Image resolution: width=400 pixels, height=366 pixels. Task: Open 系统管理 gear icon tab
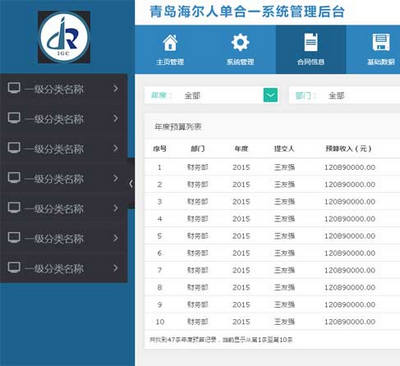point(240,49)
